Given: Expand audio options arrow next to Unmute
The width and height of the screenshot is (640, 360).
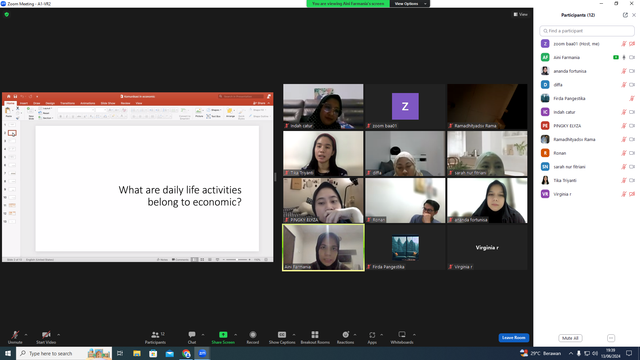Looking at the screenshot, I should [x=26, y=335].
